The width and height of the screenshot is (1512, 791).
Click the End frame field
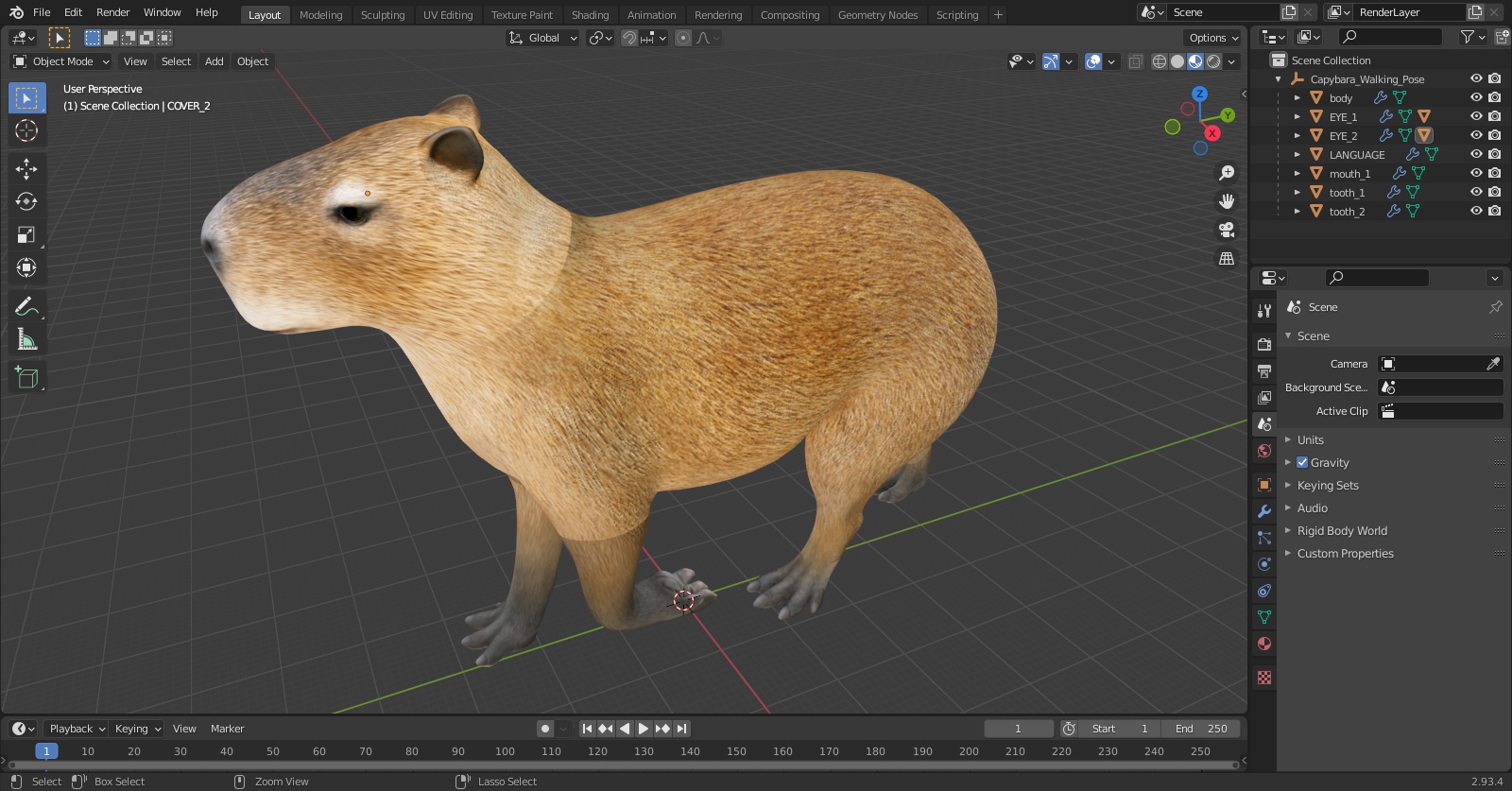click(x=1201, y=729)
